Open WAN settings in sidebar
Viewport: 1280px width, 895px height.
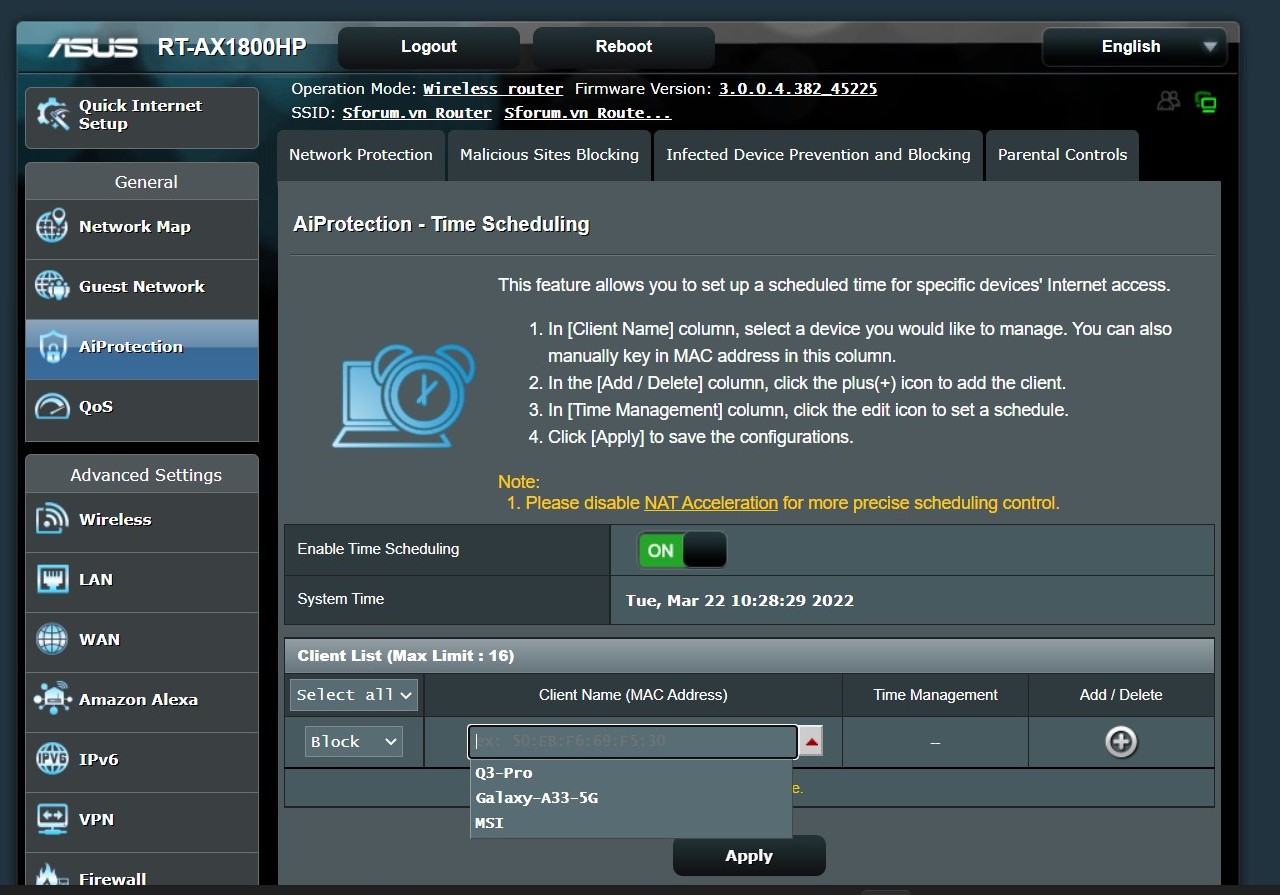[x=142, y=642]
